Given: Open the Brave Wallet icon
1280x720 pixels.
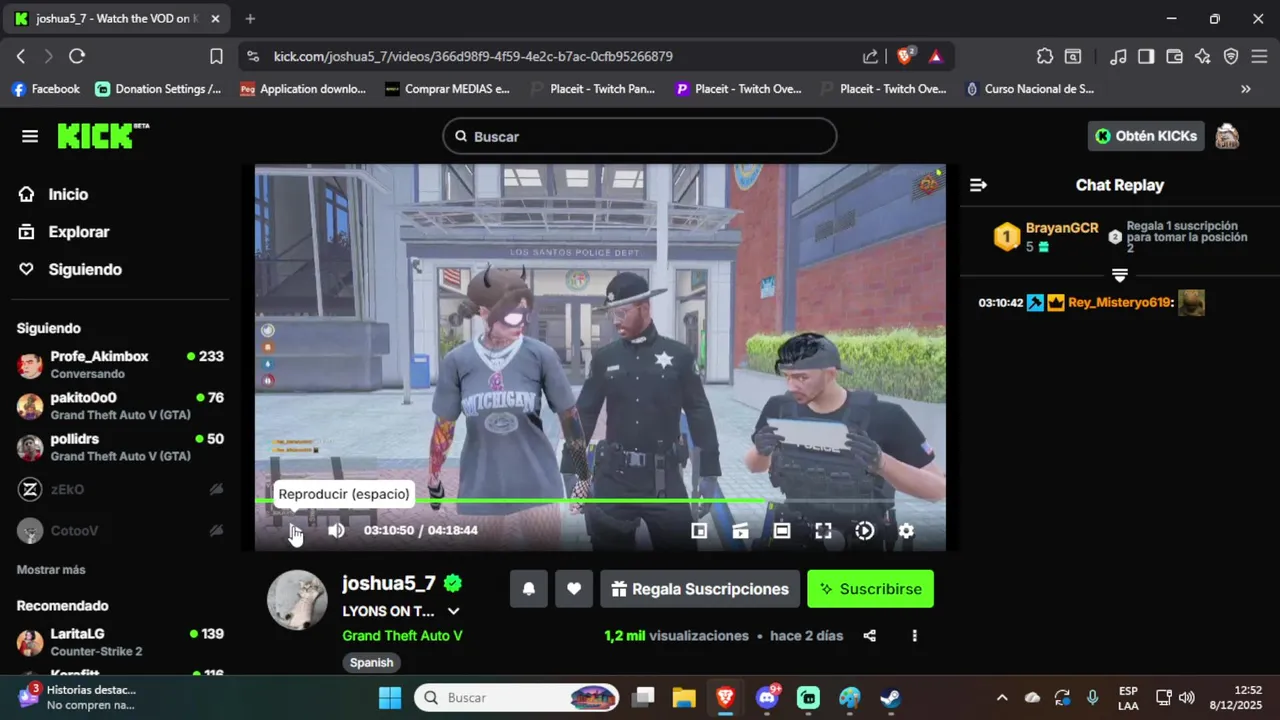Looking at the screenshot, I should tap(1175, 57).
